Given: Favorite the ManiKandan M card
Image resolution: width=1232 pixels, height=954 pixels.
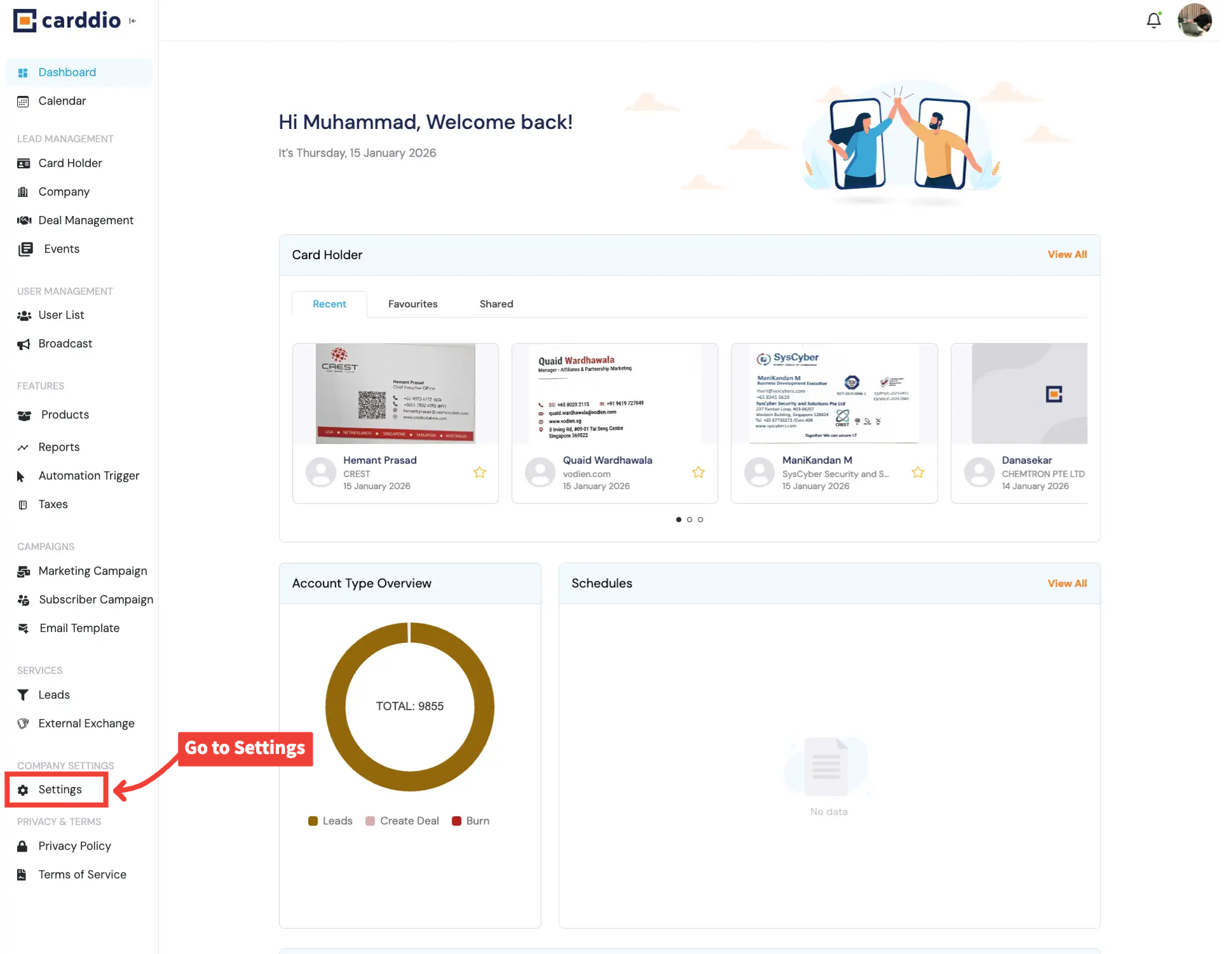Looking at the screenshot, I should pyautogui.click(x=917, y=472).
